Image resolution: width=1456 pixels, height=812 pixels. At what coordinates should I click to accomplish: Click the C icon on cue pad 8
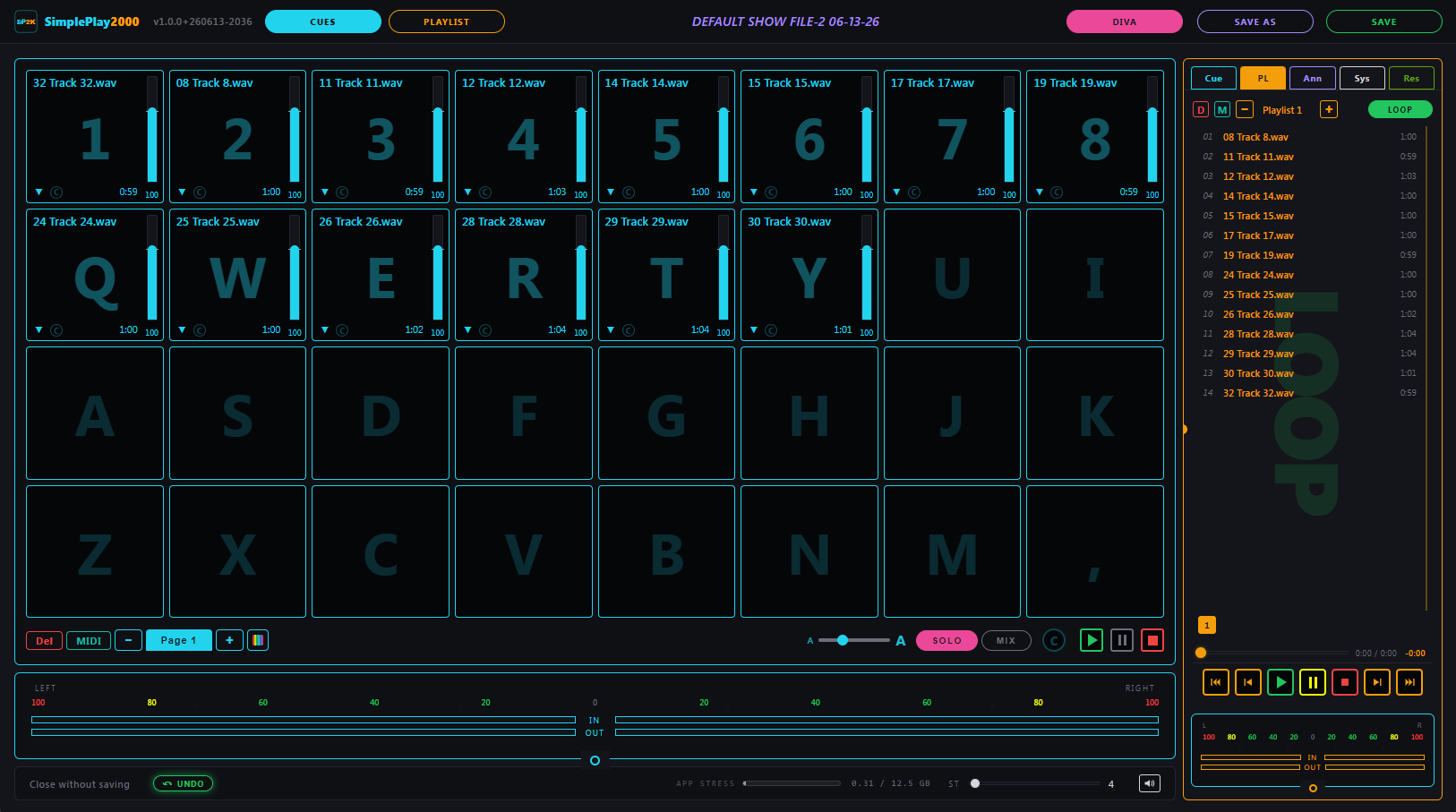coord(1057,192)
